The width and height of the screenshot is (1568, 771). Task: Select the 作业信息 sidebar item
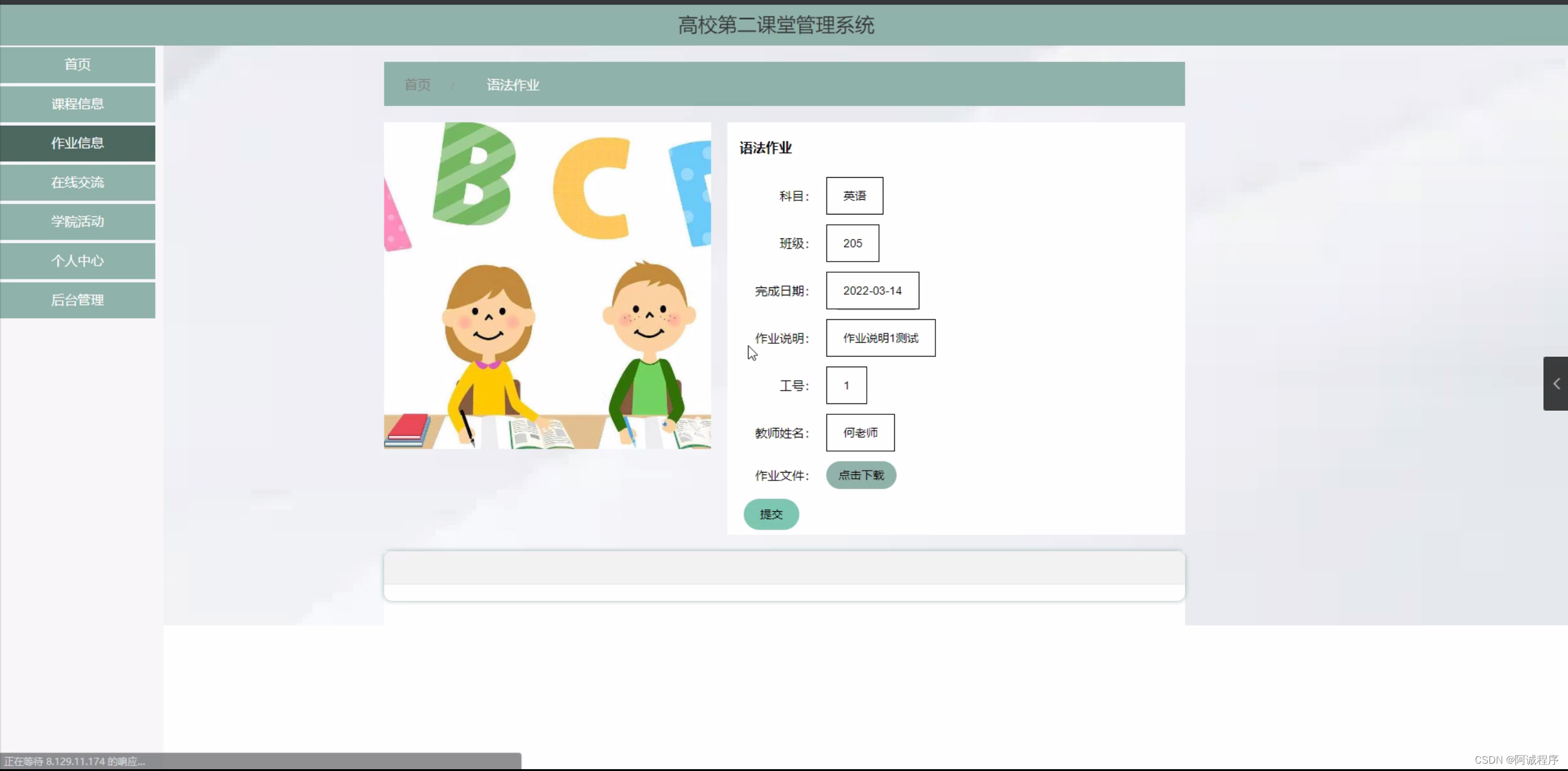tap(77, 143)
